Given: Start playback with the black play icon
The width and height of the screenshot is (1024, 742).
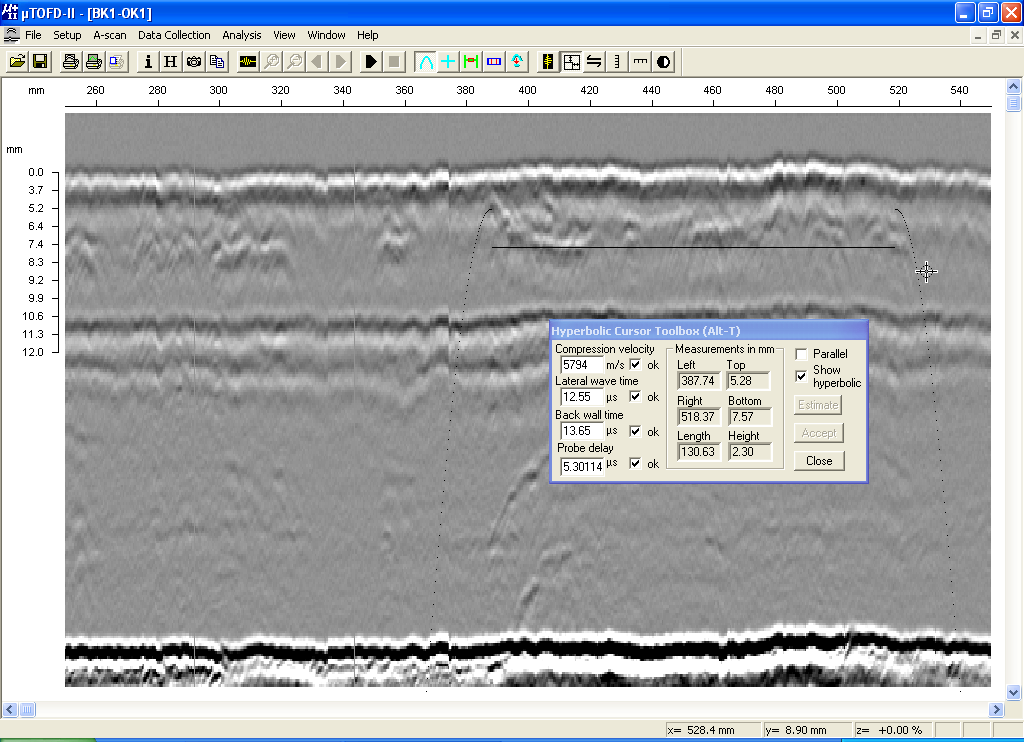Looking at the screenshot, I should 371,61.
